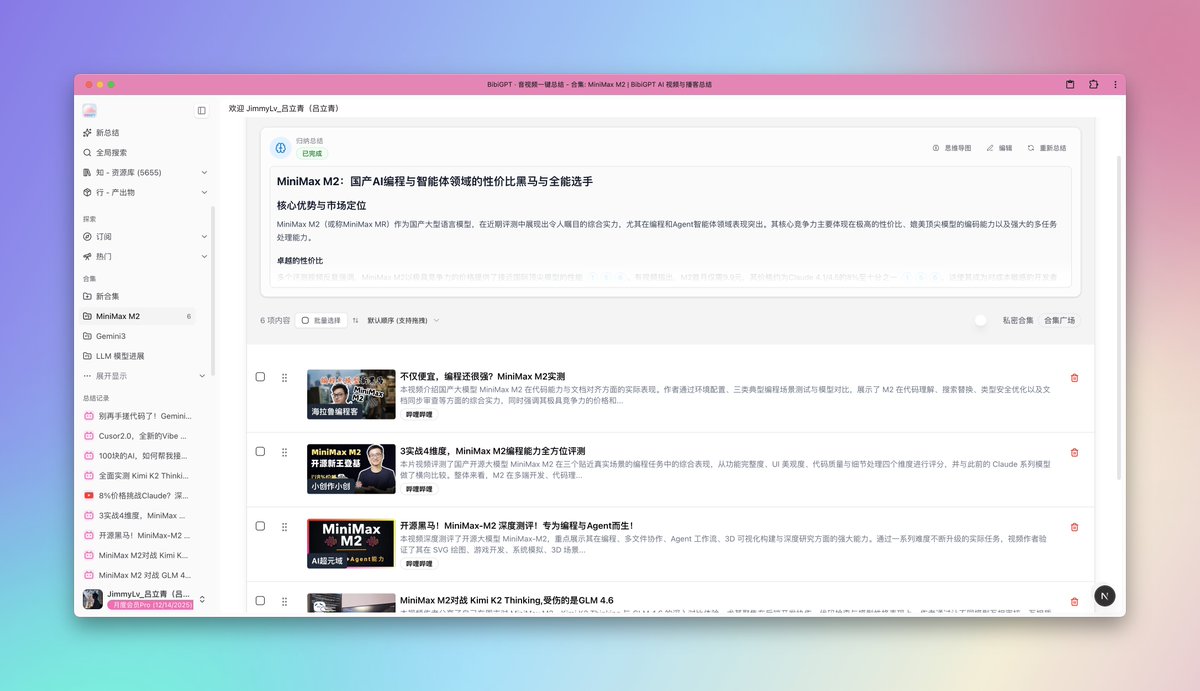Image resolution: width=1200 pixels, height=691 pixels.
Task: Check the box for 不仅便宜，编程还很强 video
Action: [260, 377]
